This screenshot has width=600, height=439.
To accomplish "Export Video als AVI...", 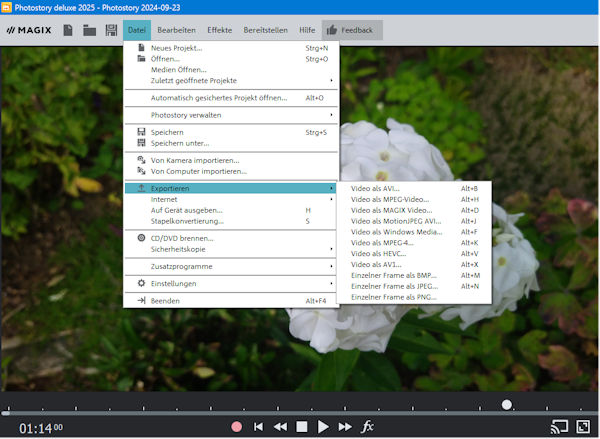I will (414, 189).
